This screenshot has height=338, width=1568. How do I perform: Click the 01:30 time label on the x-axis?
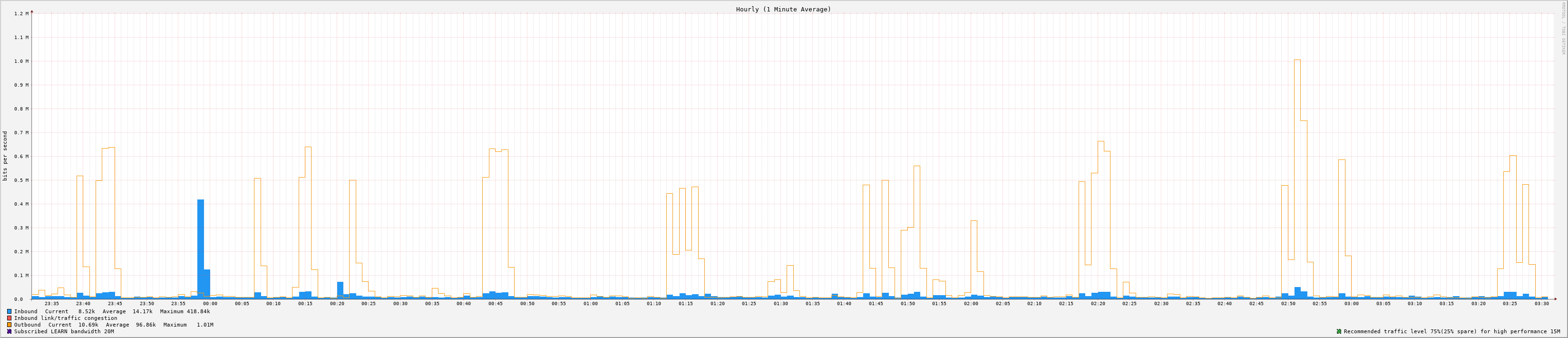780,303
